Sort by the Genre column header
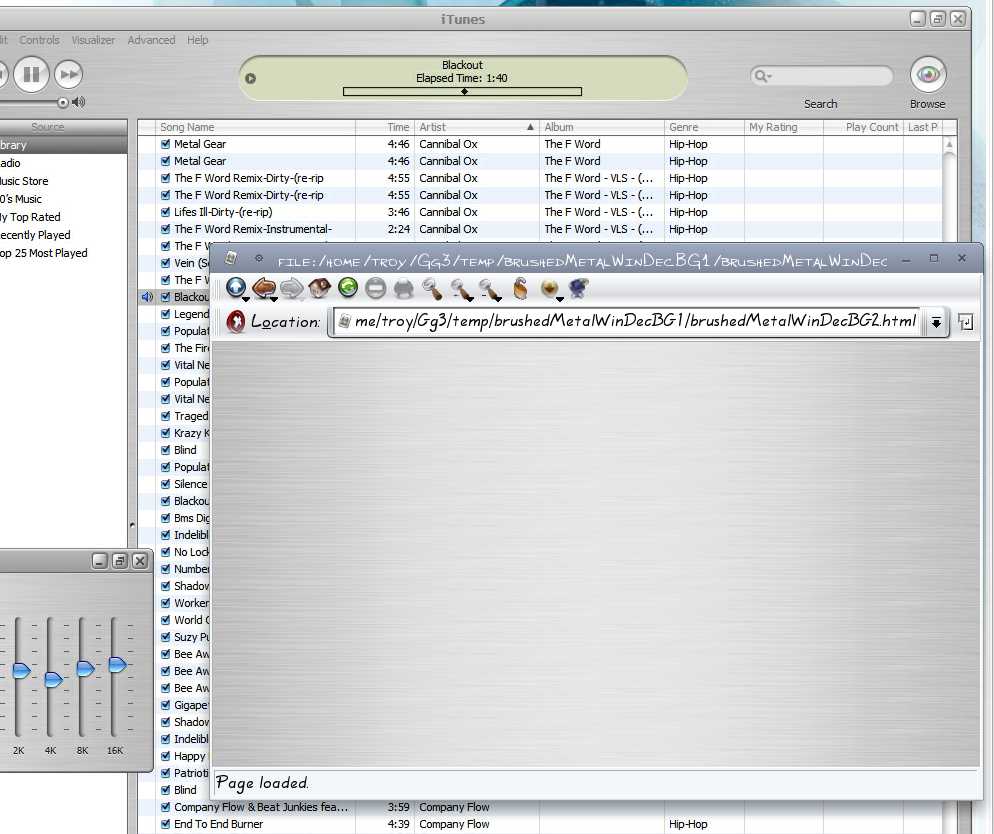This screenshot has height=834, width=994. pyautogui.click(x=704, y=127)
